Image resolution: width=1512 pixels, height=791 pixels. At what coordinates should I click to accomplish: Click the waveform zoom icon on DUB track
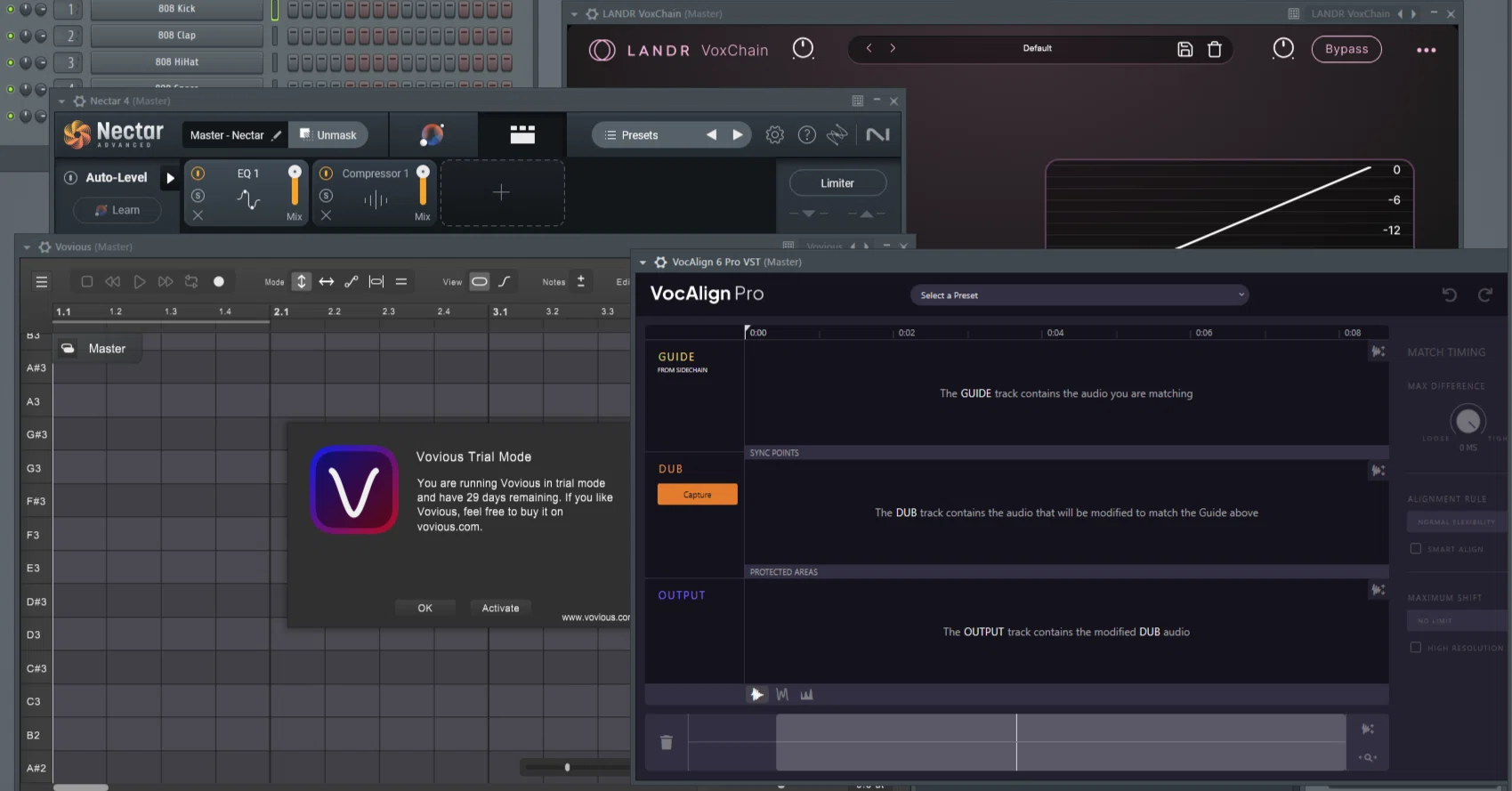pos(1378,470)
